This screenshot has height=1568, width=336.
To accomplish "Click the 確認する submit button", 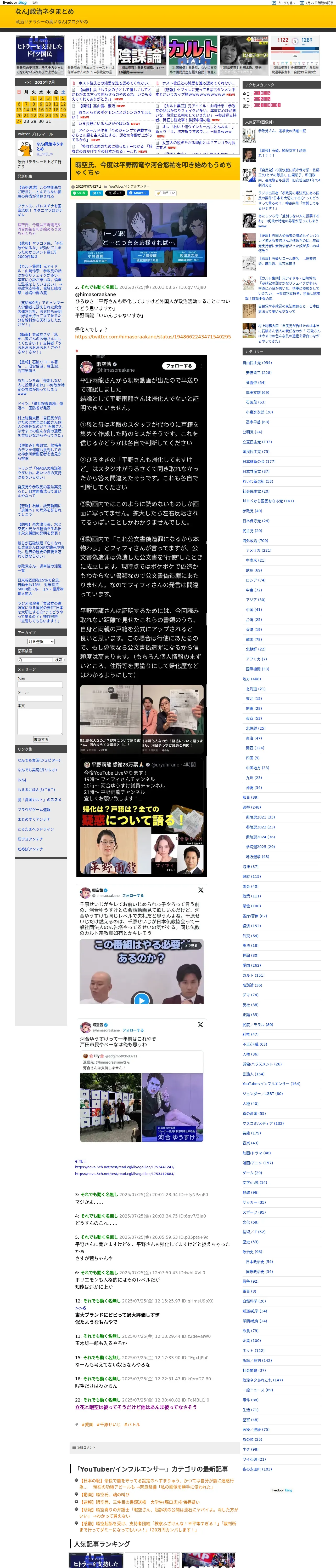I will click(41, 740).
